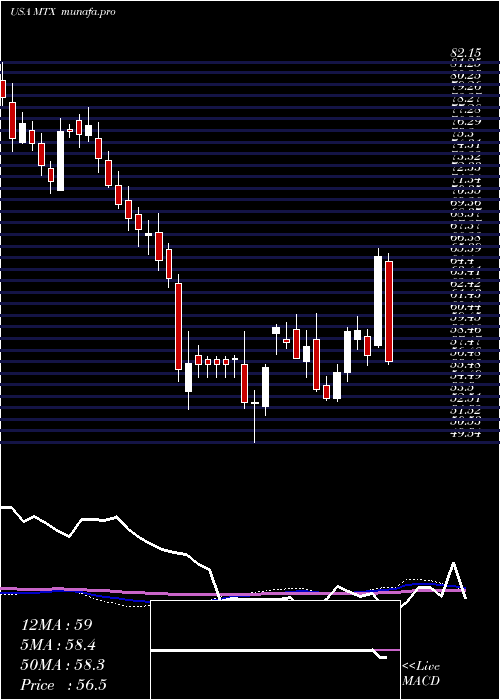Click the white-outlined MACD inset box
The height and width of the screenshot is (700, 500).
pyautogui.click(x=275, y=650)
